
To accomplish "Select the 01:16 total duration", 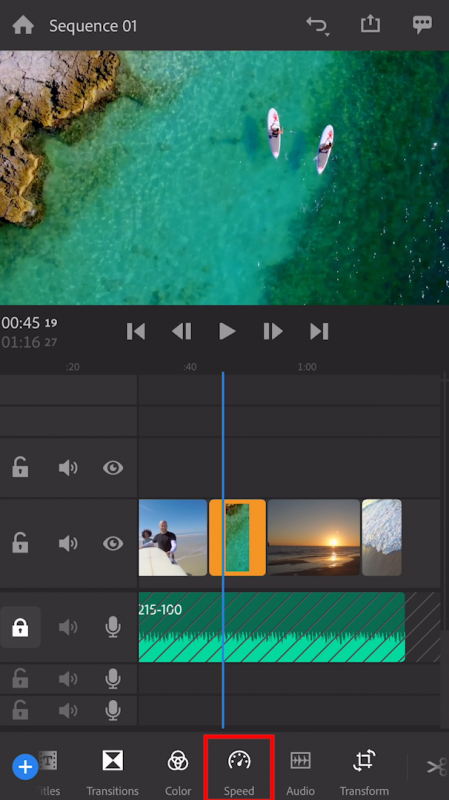I will pos(30,342).
